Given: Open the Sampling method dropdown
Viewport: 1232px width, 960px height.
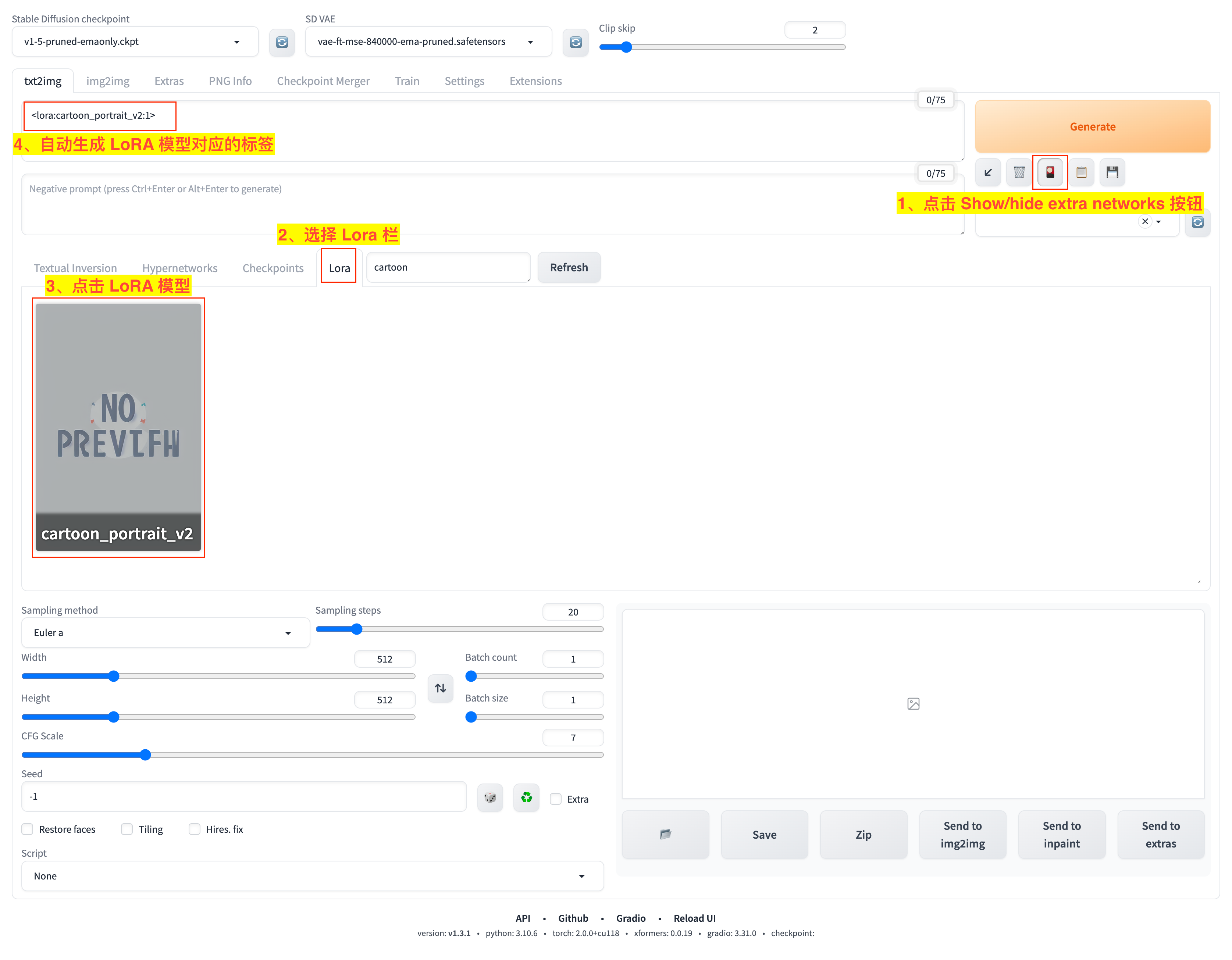Looking at the screenshot, I should coord(165,633).
